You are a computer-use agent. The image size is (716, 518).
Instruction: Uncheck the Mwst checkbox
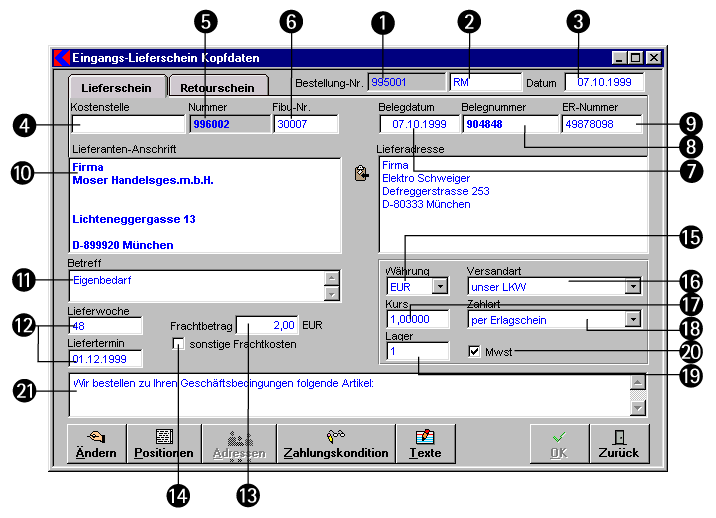[x=476, y=351]
